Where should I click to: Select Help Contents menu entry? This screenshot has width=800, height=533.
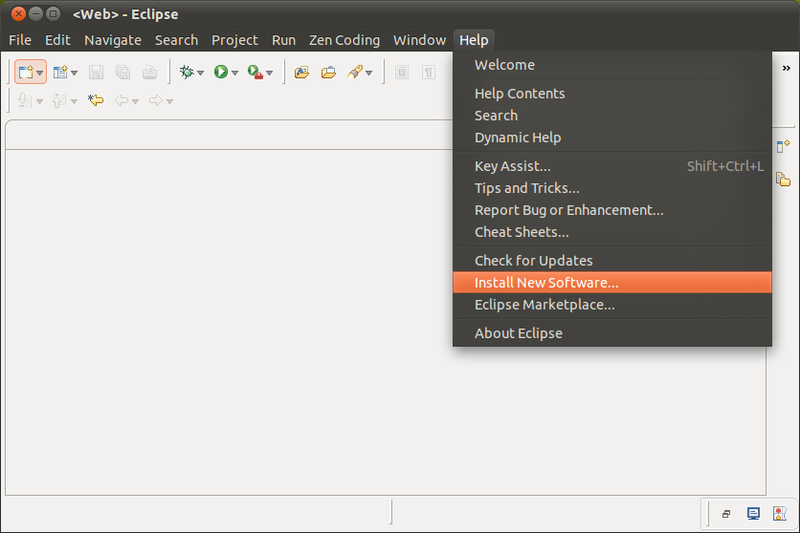(x=612, y=93)
